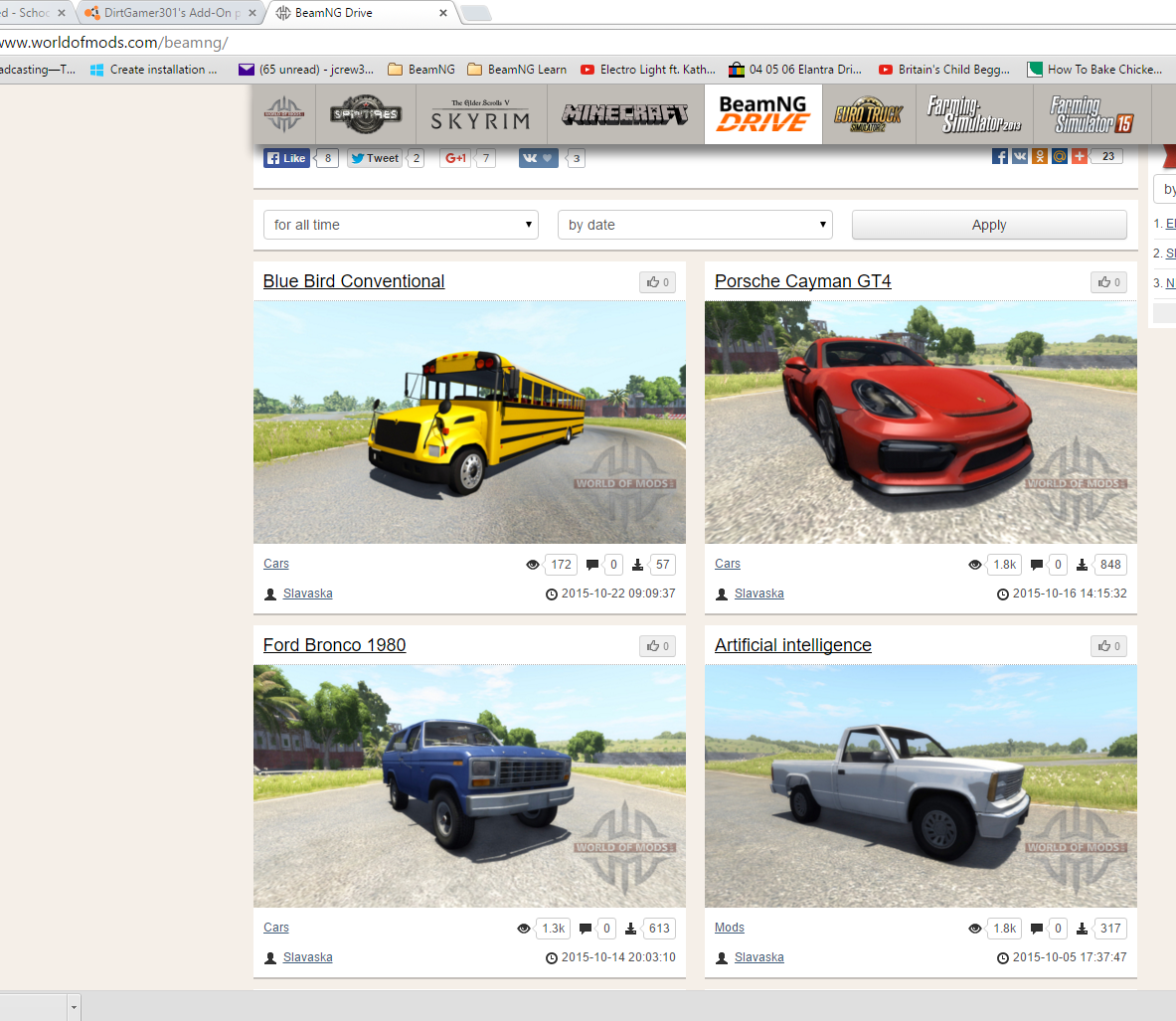The image size is (1176, 1021).
Task: Click views eye icon on Porsche card
Action: (975, 565)
